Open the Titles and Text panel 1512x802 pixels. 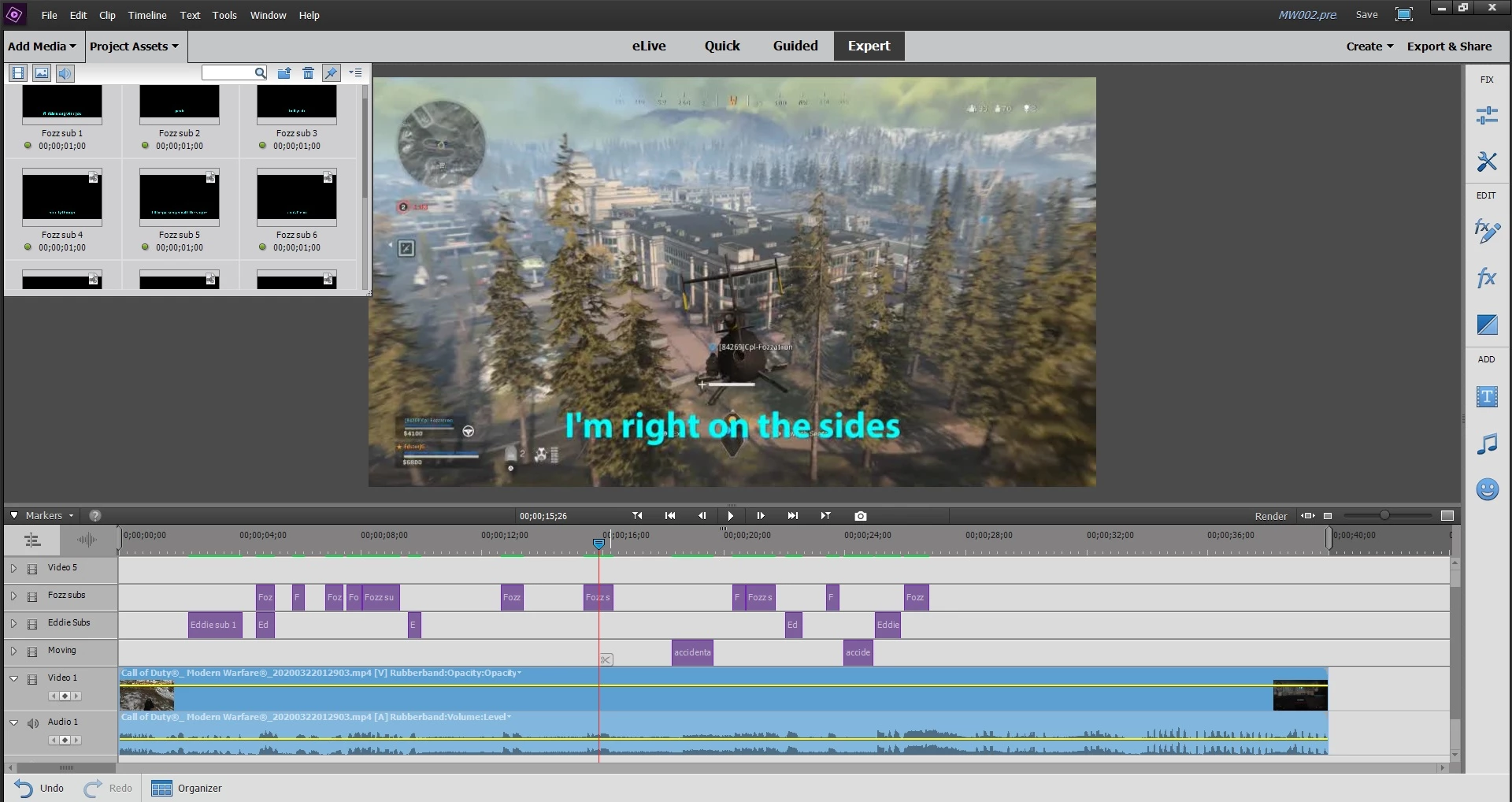[x=1487, y=397]
